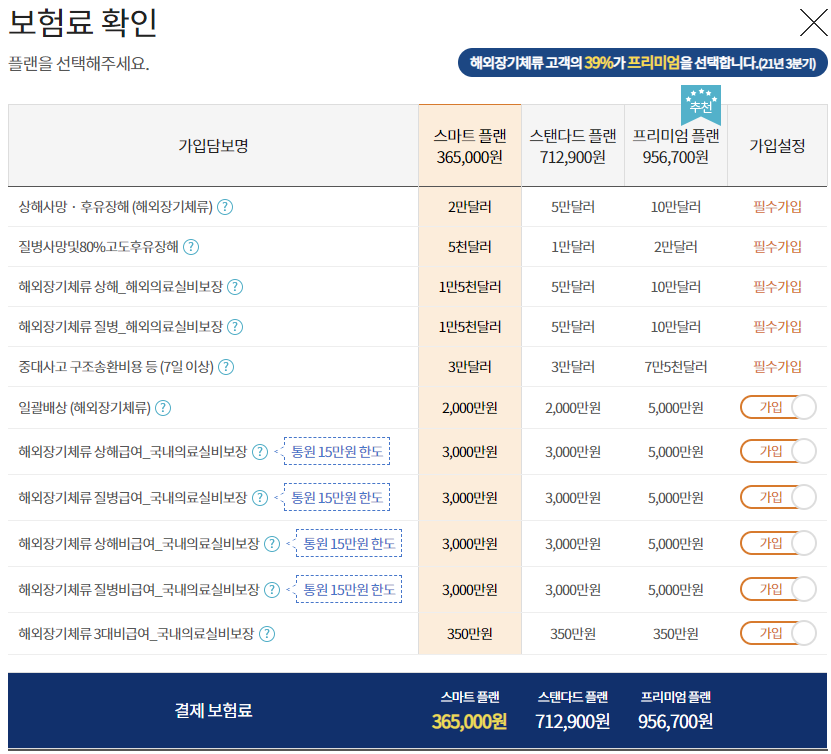Toggle 가입 switch for 3대비급여 국내의료실비
Image resolution: width=831 pixels, height=754 pixels.
[x=778, y=633]
